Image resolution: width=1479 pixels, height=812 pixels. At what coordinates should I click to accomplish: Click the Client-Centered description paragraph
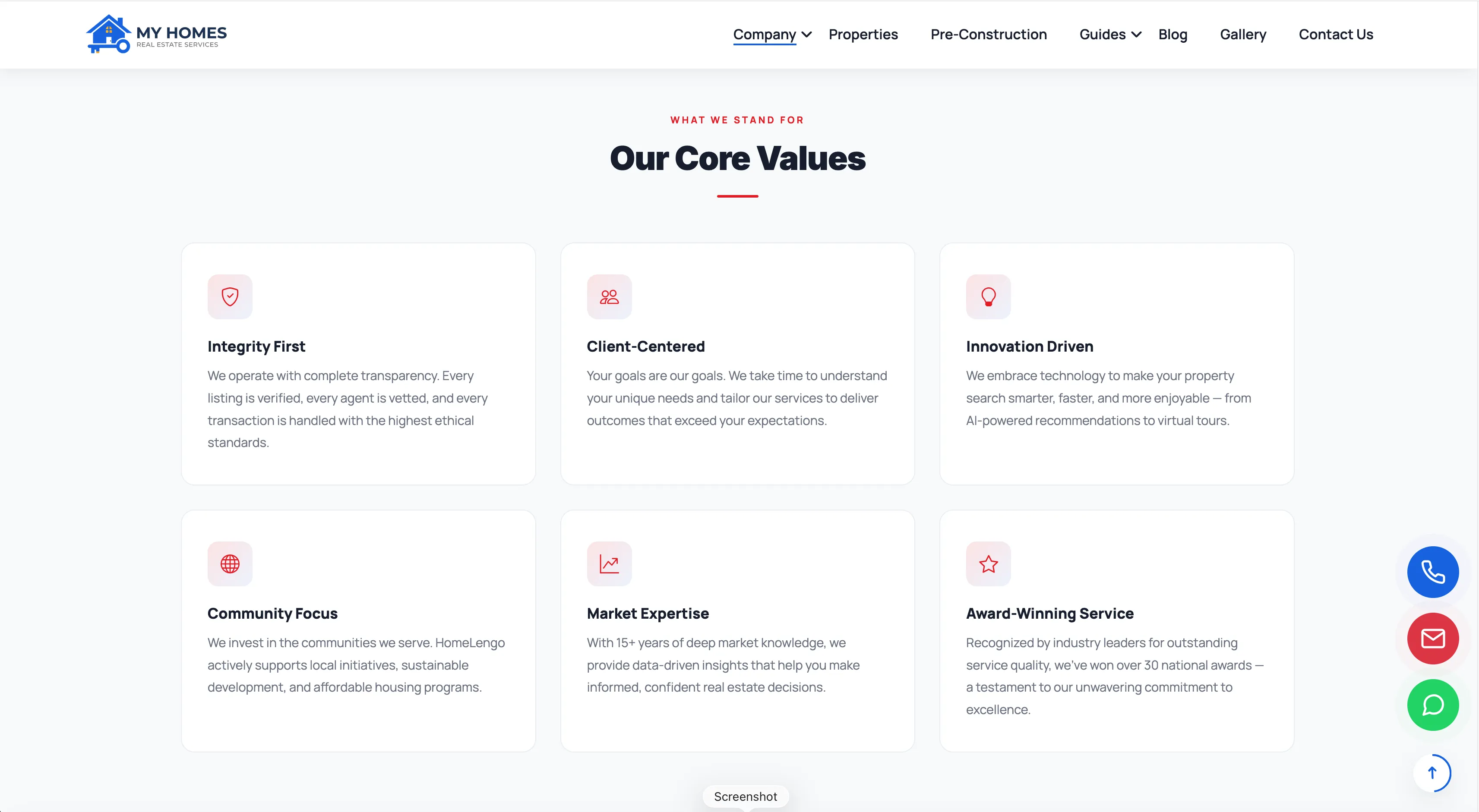tap(737, 398)
